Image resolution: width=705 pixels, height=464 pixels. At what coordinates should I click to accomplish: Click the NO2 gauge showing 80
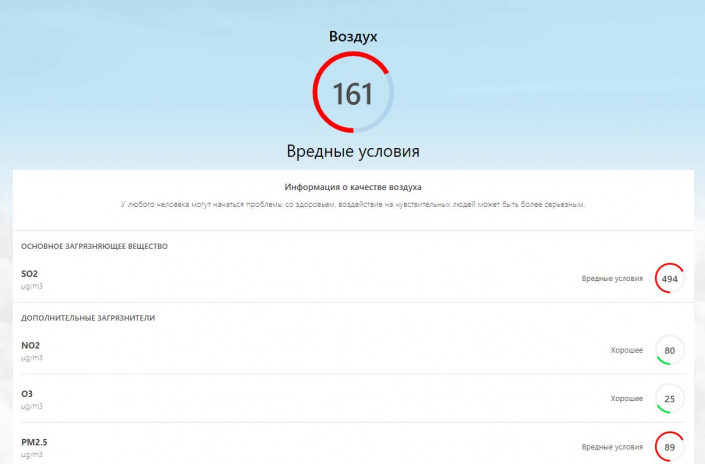point(669,351)
